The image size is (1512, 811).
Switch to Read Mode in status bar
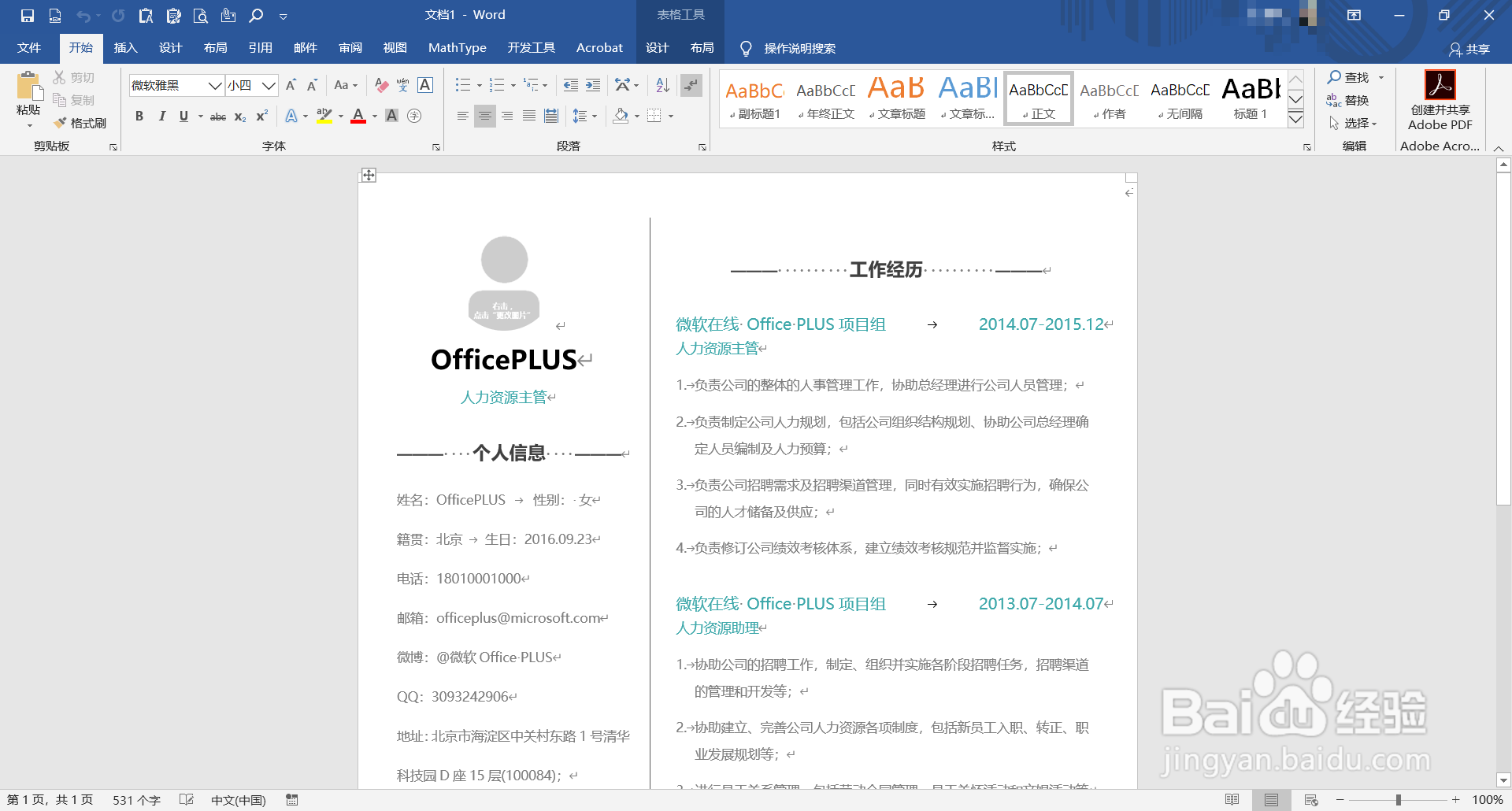(x=1233, y=799)
